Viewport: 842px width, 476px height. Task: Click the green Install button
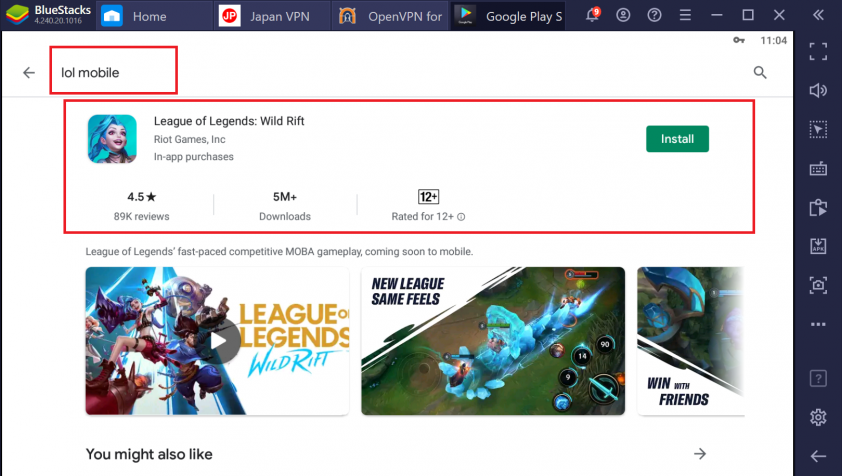(677, 139)
